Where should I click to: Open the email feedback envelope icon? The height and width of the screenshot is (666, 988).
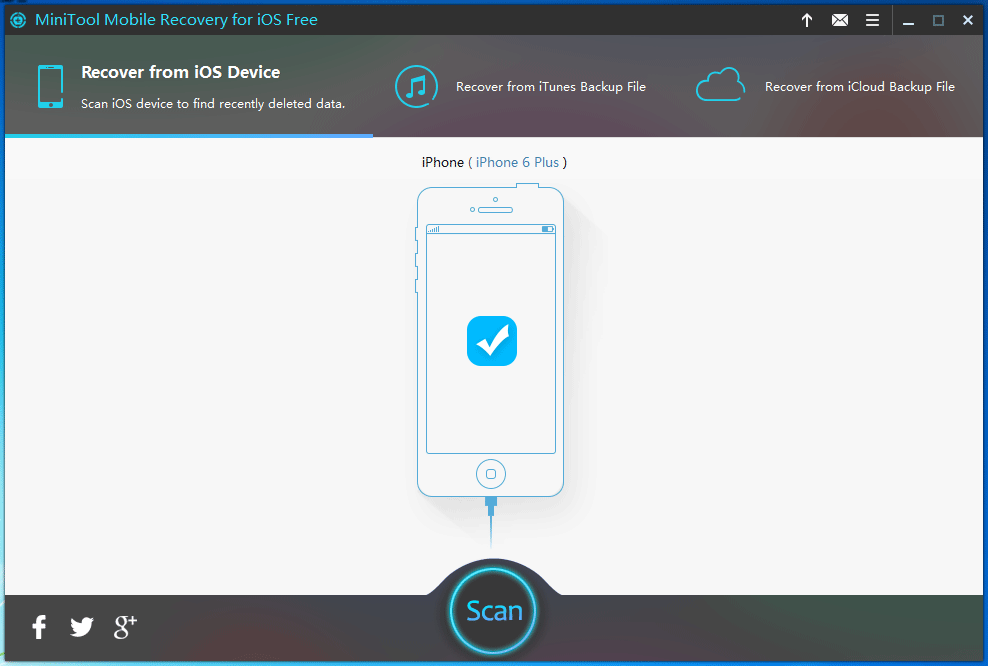pos(840,20)
